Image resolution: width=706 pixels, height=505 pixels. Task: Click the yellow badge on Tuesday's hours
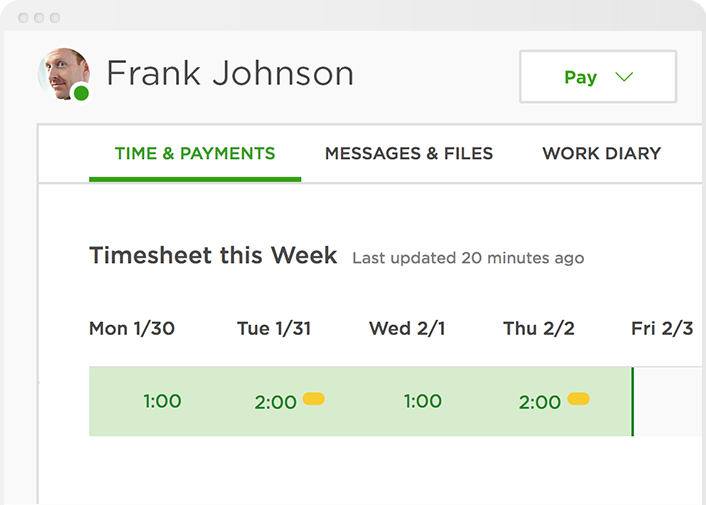313,399
